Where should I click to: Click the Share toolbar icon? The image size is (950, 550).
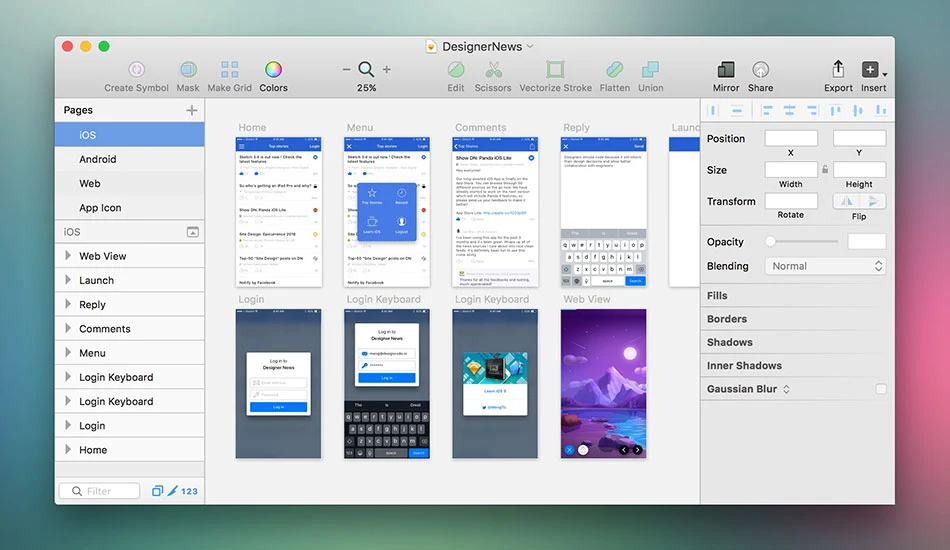click(760, 70)
